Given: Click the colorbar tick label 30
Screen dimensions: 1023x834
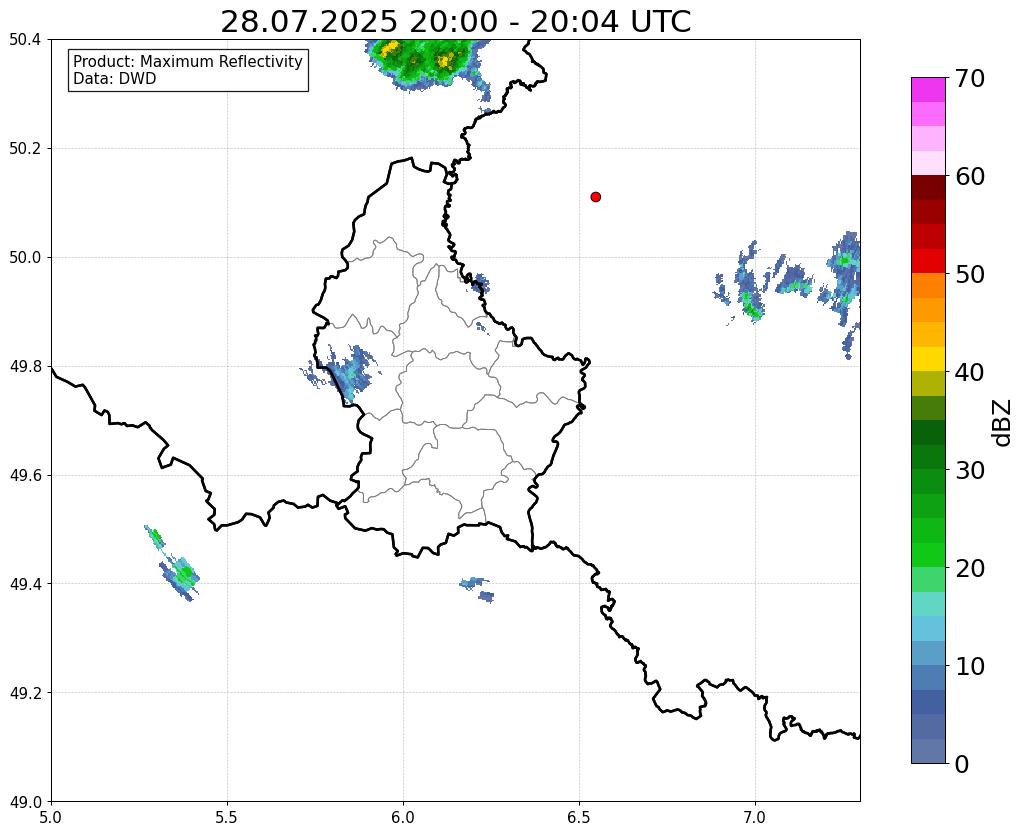Looking at the screenshot, I should (x=970, y=470).
